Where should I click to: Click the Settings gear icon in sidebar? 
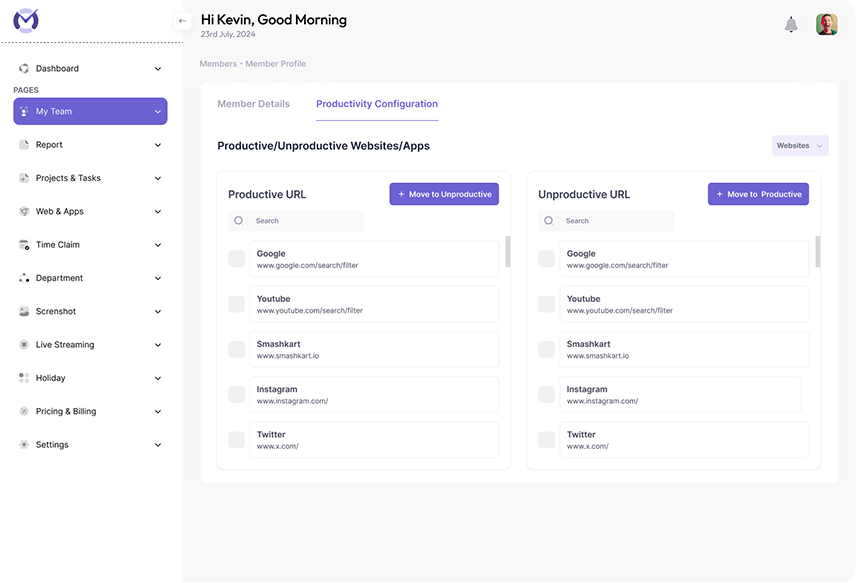click(x=25, y=445)
